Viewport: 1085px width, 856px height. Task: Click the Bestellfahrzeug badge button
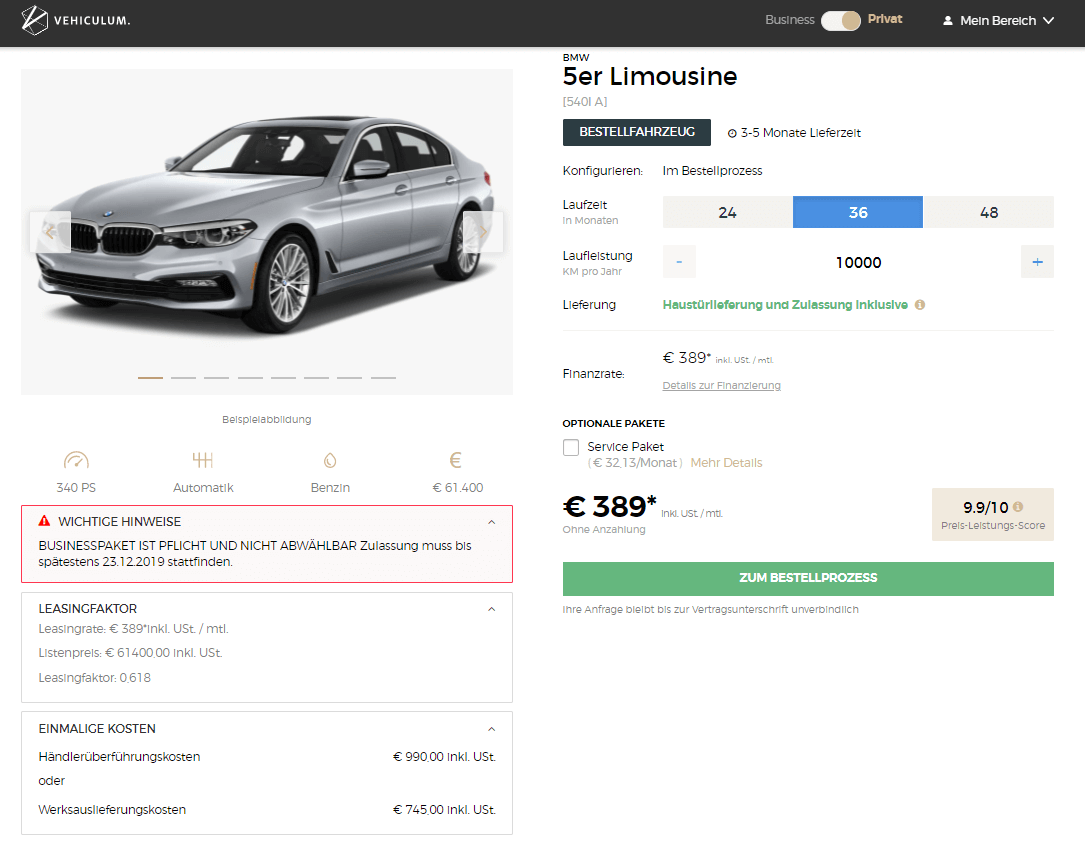[637, 132]
